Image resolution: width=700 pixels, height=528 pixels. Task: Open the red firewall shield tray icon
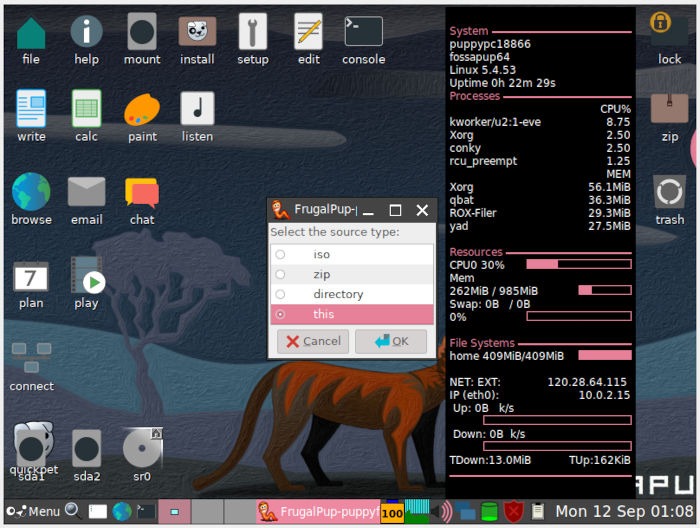(x=513, y=511)
